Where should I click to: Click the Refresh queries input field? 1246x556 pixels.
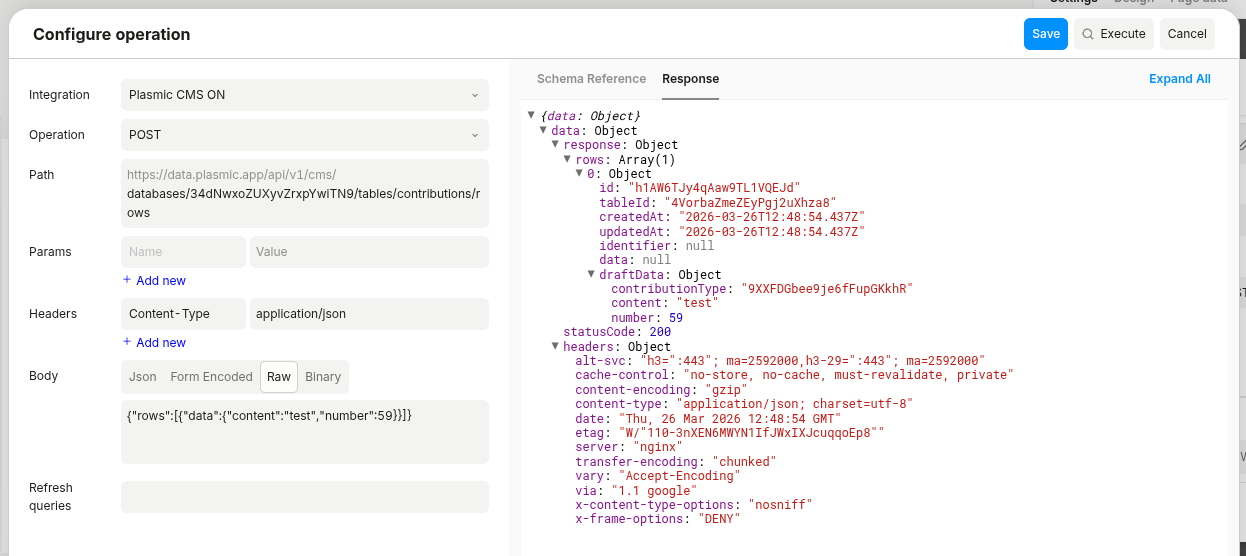coord(304,497)
